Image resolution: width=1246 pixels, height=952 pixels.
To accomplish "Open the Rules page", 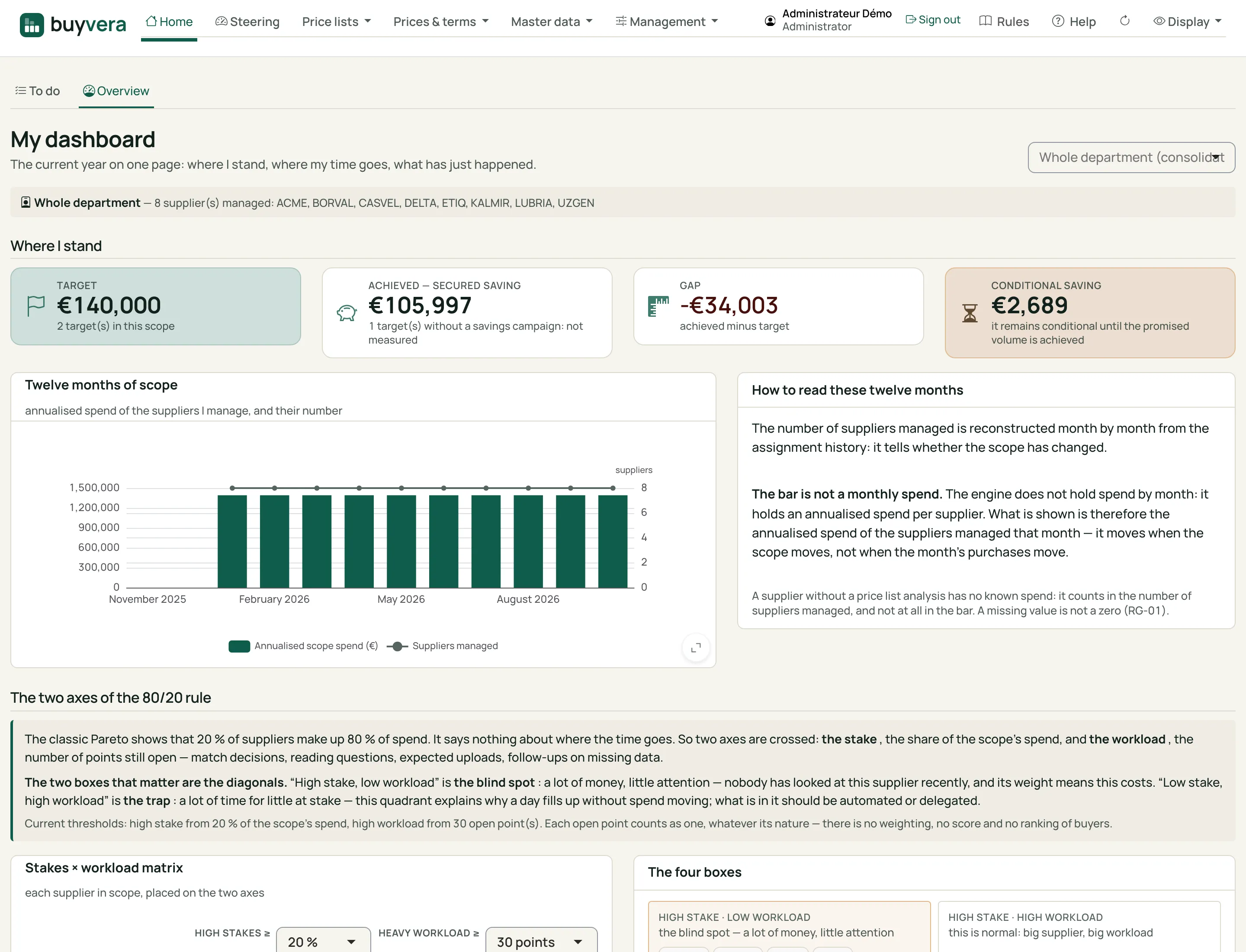I will [x=1004, y=22].
